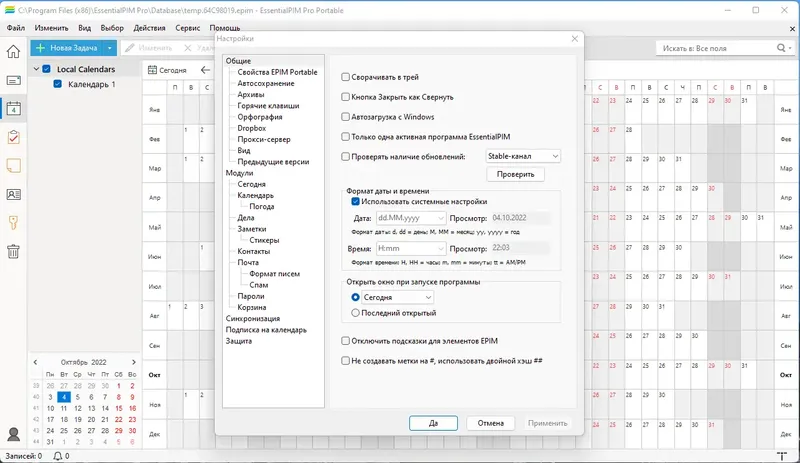Open the Действия menu
800x463 pixels.
click(149, 28)
